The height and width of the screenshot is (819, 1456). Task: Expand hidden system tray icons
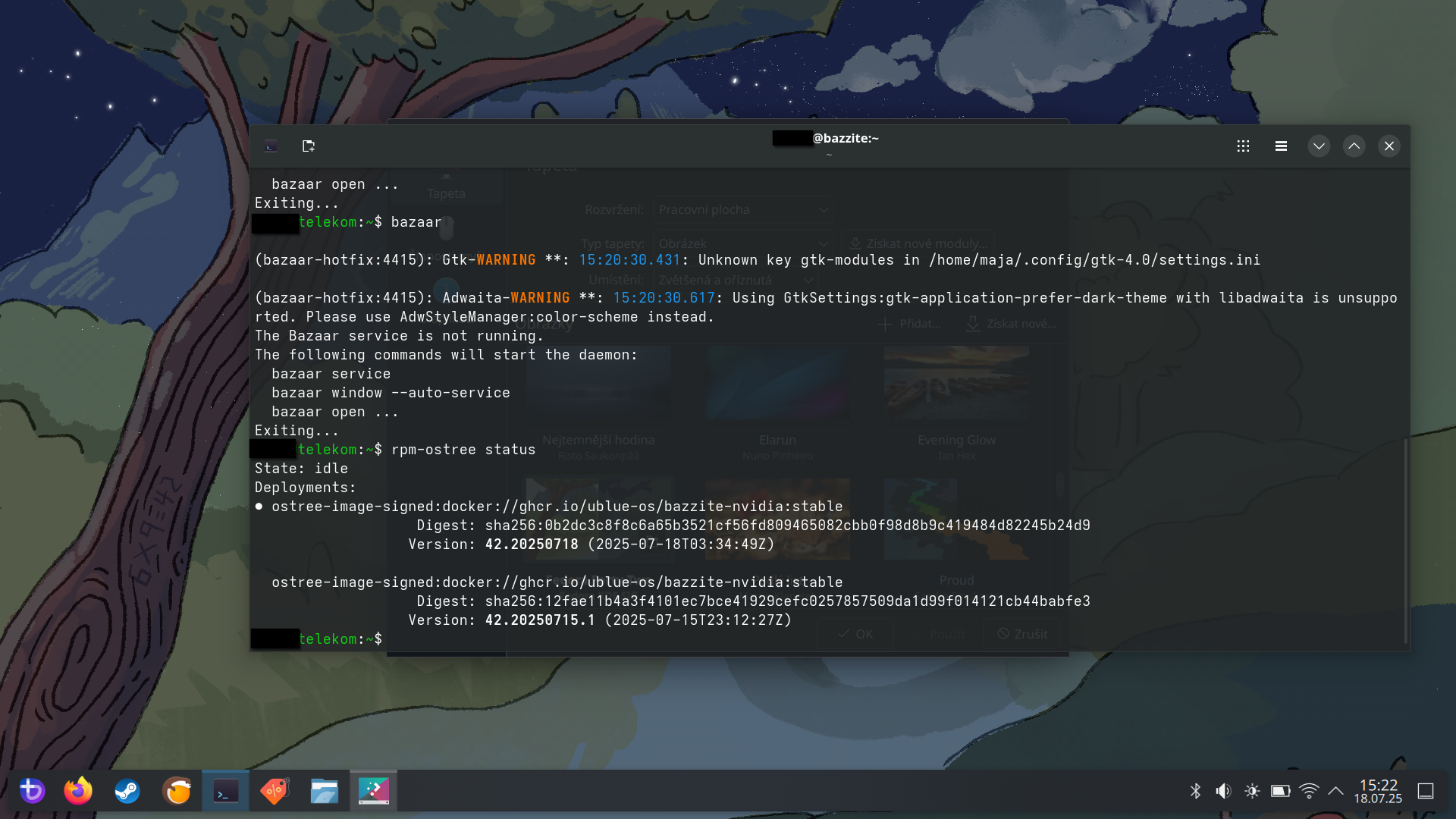point(1336,791)
